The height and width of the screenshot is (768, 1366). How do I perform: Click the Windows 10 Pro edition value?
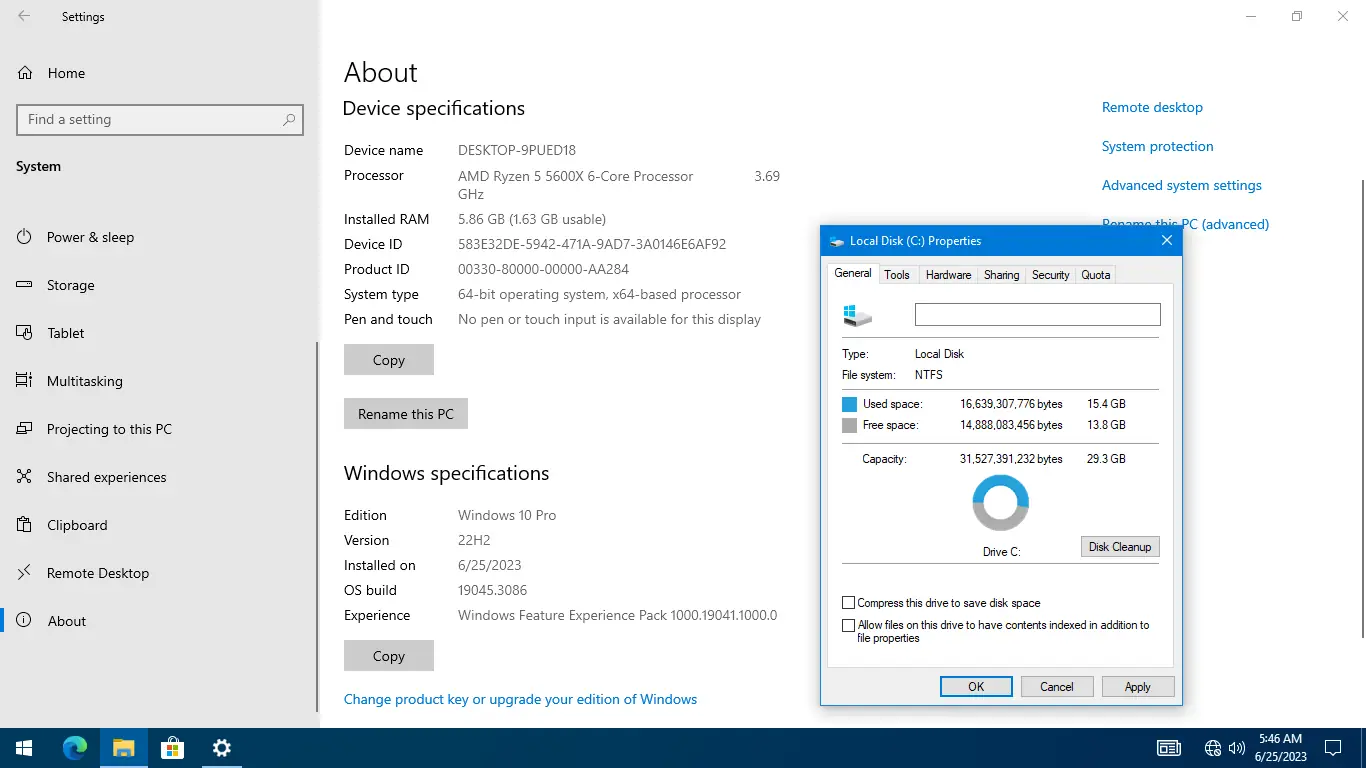[507, 515]
